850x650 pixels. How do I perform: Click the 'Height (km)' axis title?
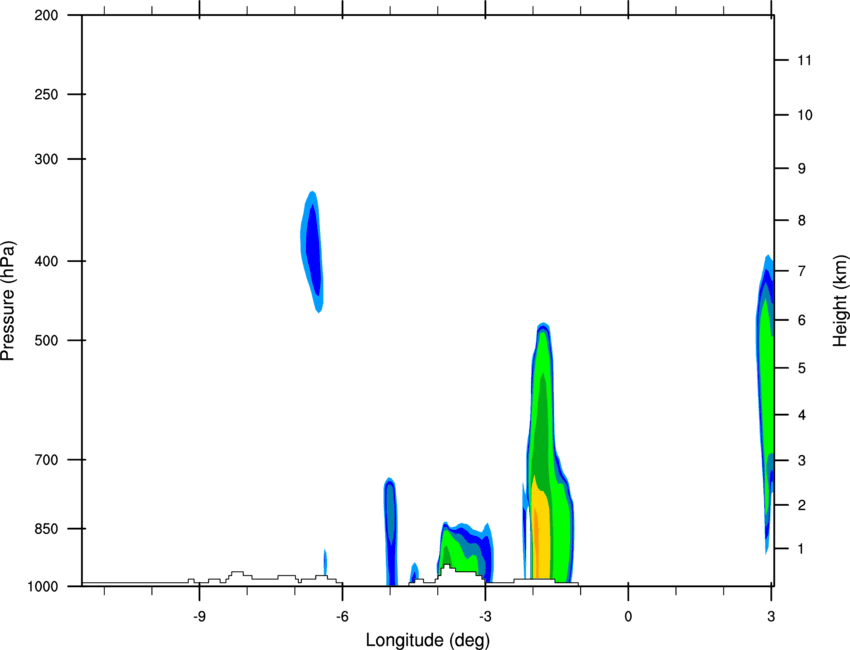pyautogui.click(x=840, y=301)
